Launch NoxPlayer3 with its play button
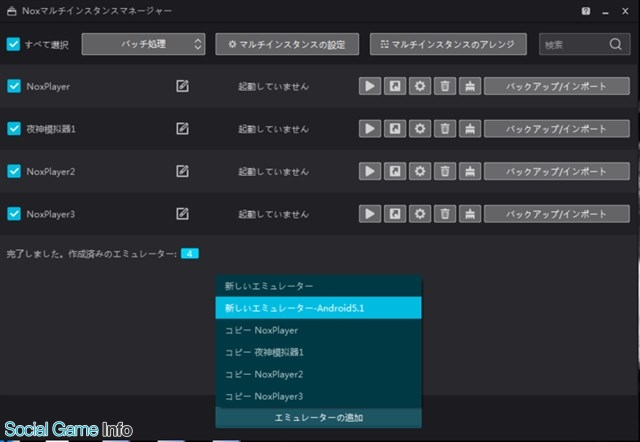 (370, 214)
